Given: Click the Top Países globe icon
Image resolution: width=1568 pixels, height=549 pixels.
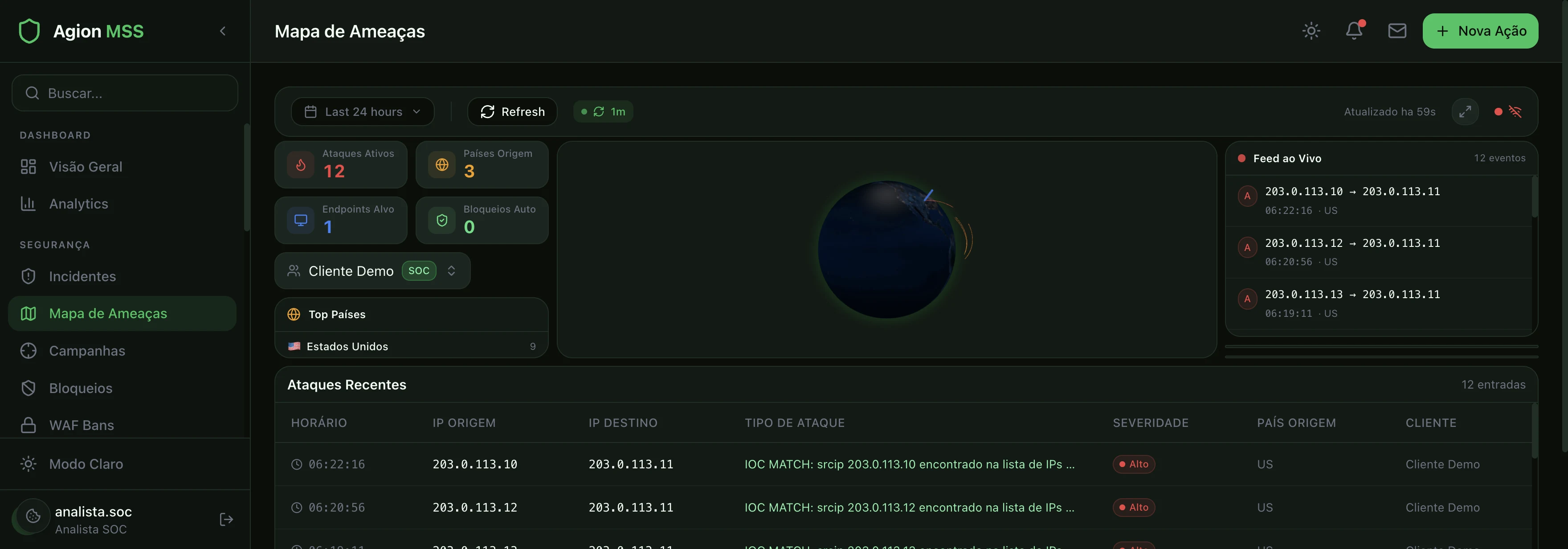Looking at the screenshot, I should click(x=294, y=315).
